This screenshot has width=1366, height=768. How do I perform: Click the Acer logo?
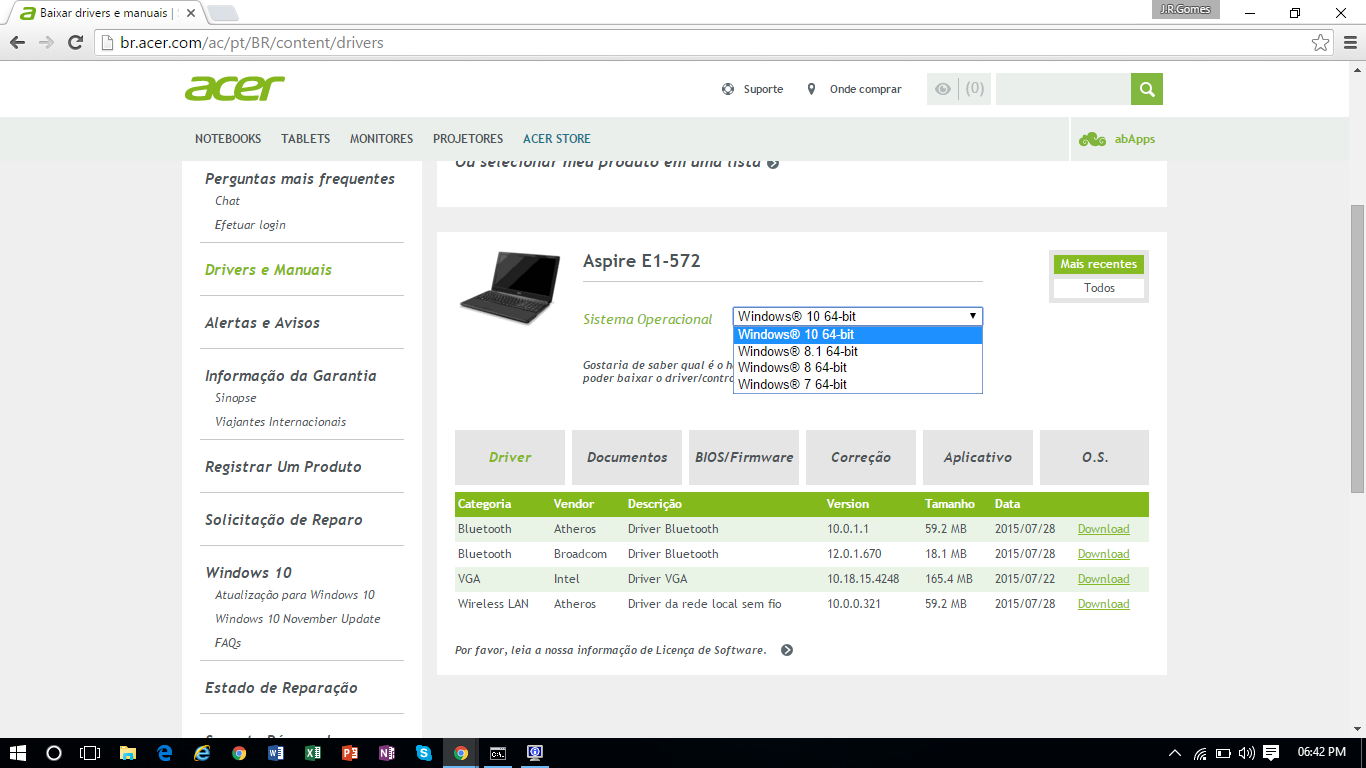point(235,88)
